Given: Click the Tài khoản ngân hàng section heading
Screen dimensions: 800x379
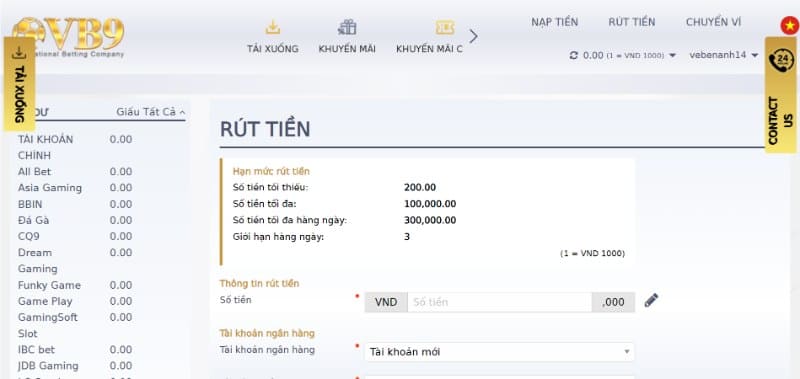Looking at the screenshot, I should point(267,334).
